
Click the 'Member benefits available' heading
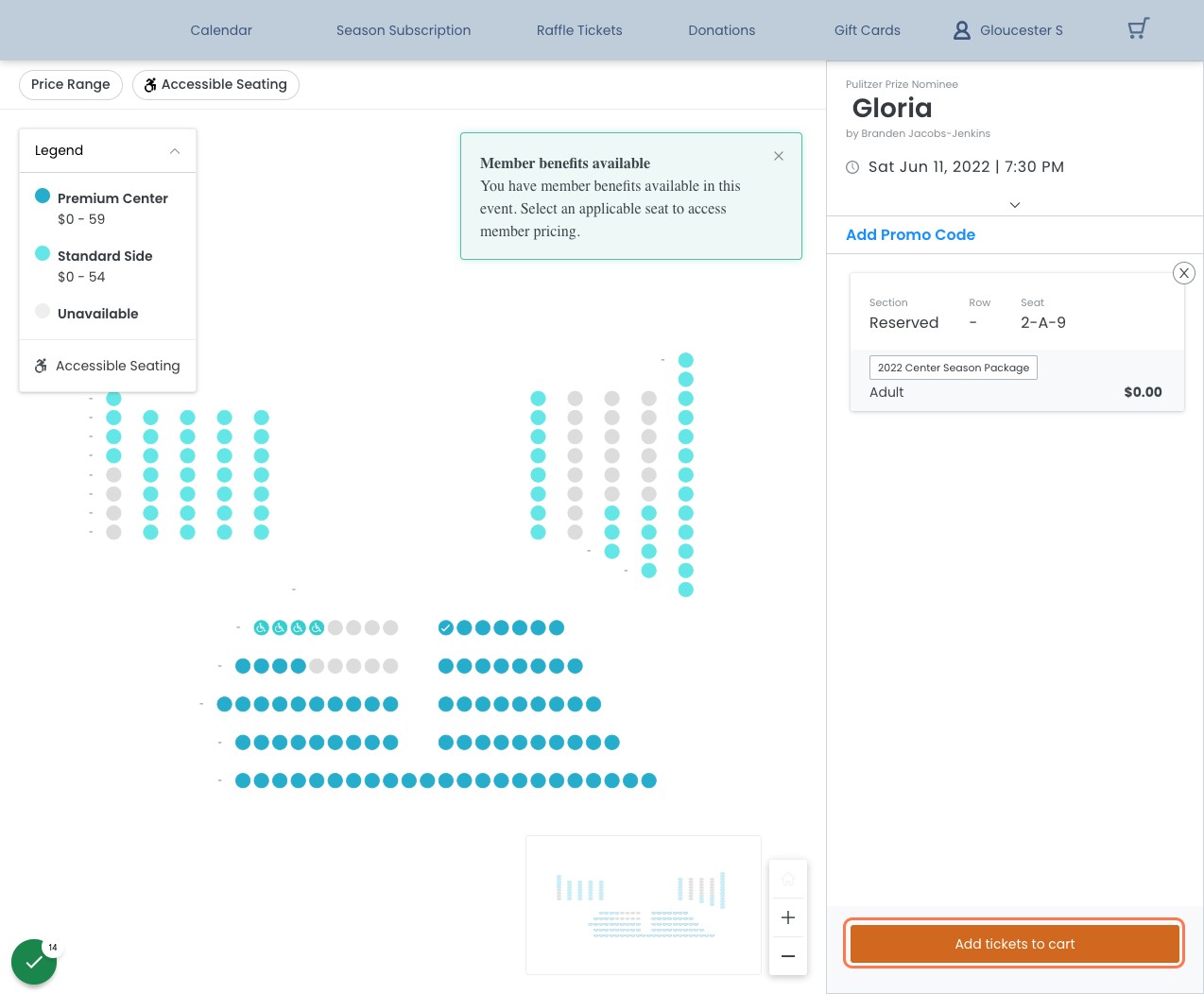point(565,163)
